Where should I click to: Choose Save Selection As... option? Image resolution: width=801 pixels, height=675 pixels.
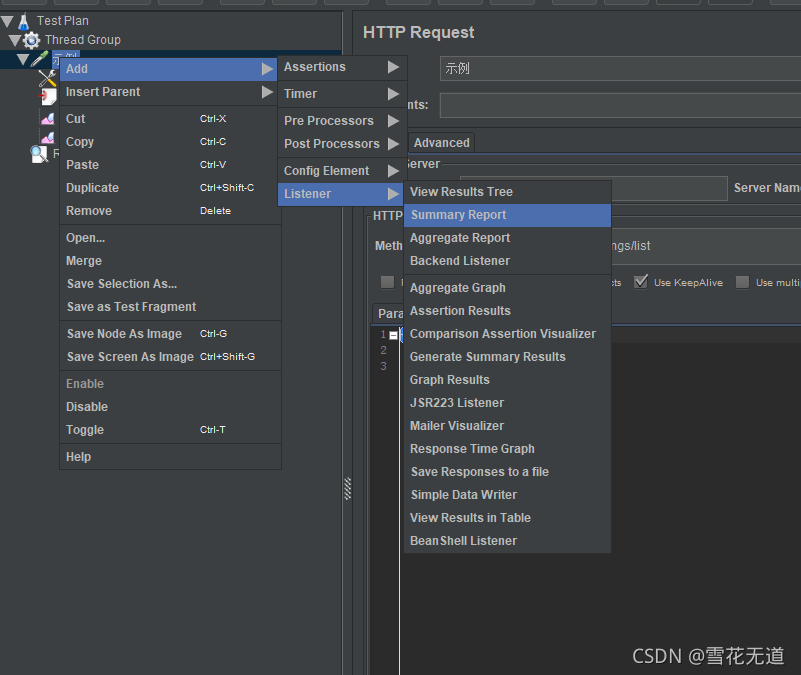coord(171,284)
